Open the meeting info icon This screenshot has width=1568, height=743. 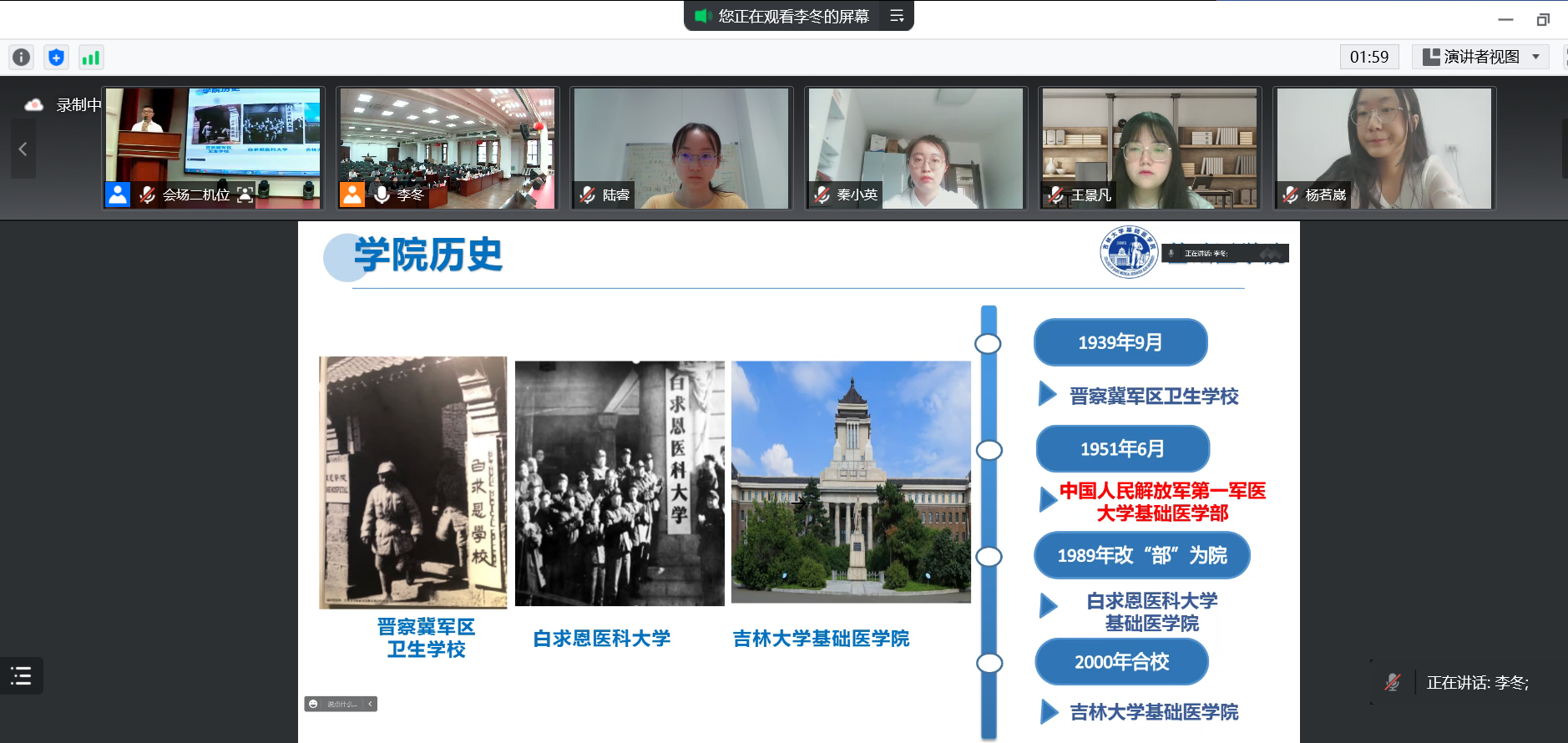21,57
